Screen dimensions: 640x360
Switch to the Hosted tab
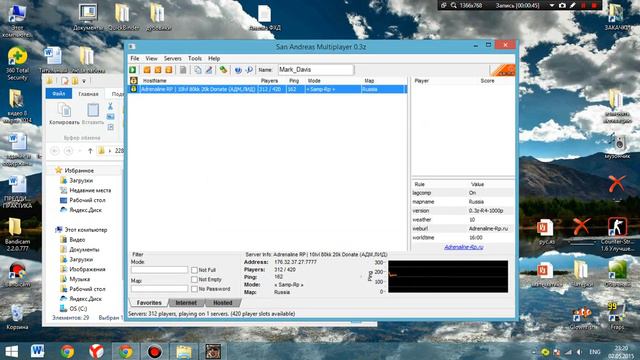pyautogui.click(x=223, y=303)
